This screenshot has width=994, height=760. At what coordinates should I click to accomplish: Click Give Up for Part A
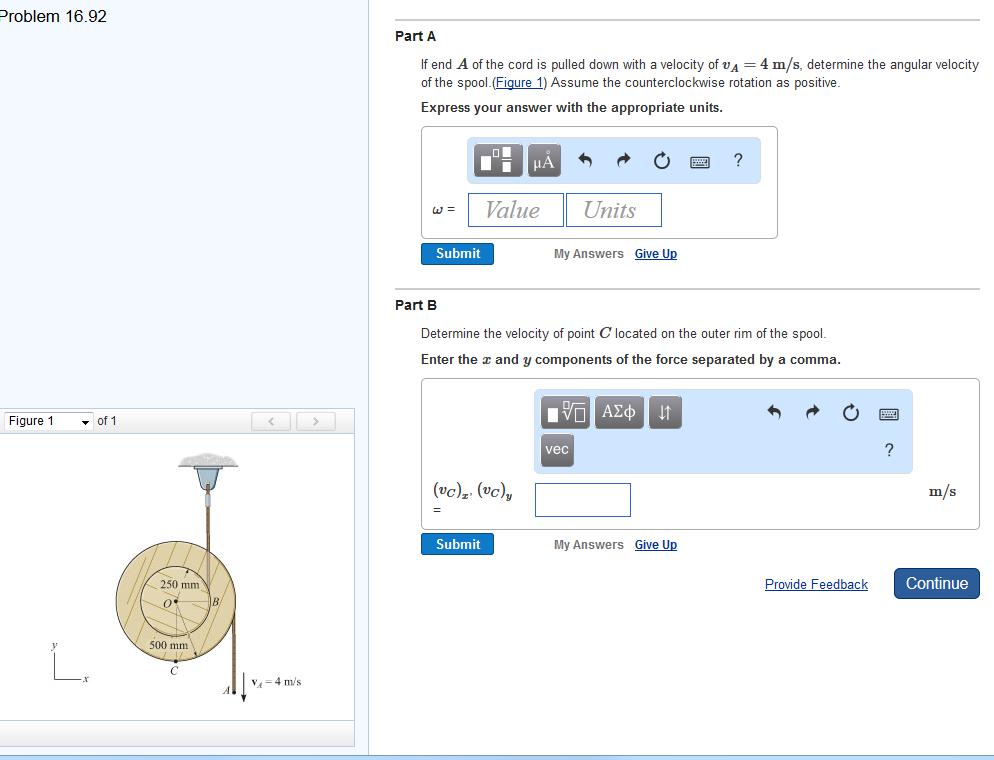pos(655,253)
